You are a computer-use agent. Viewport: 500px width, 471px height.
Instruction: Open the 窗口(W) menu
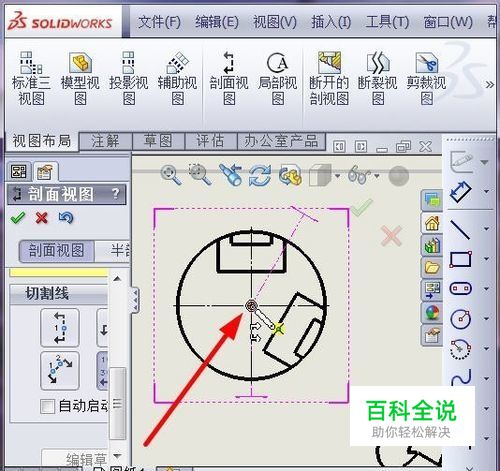point(448,22)
